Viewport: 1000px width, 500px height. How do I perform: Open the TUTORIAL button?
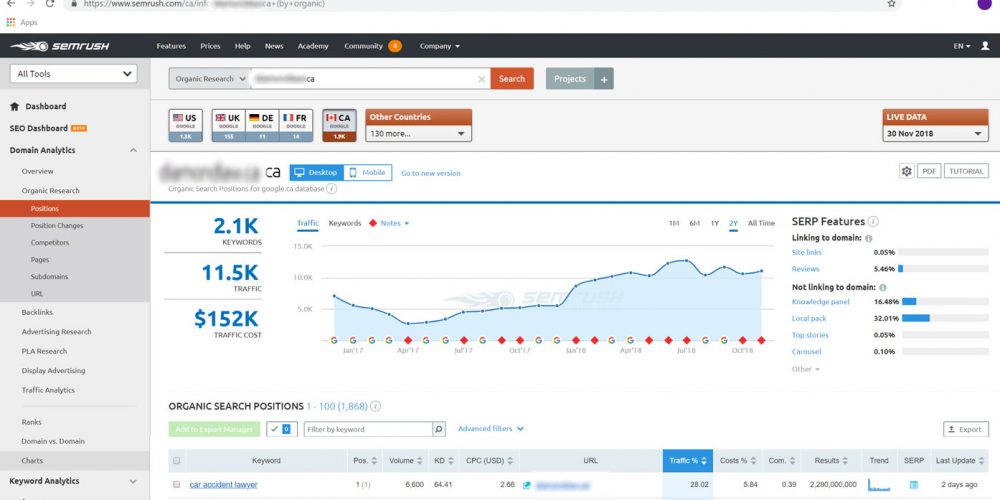[966, 171]
